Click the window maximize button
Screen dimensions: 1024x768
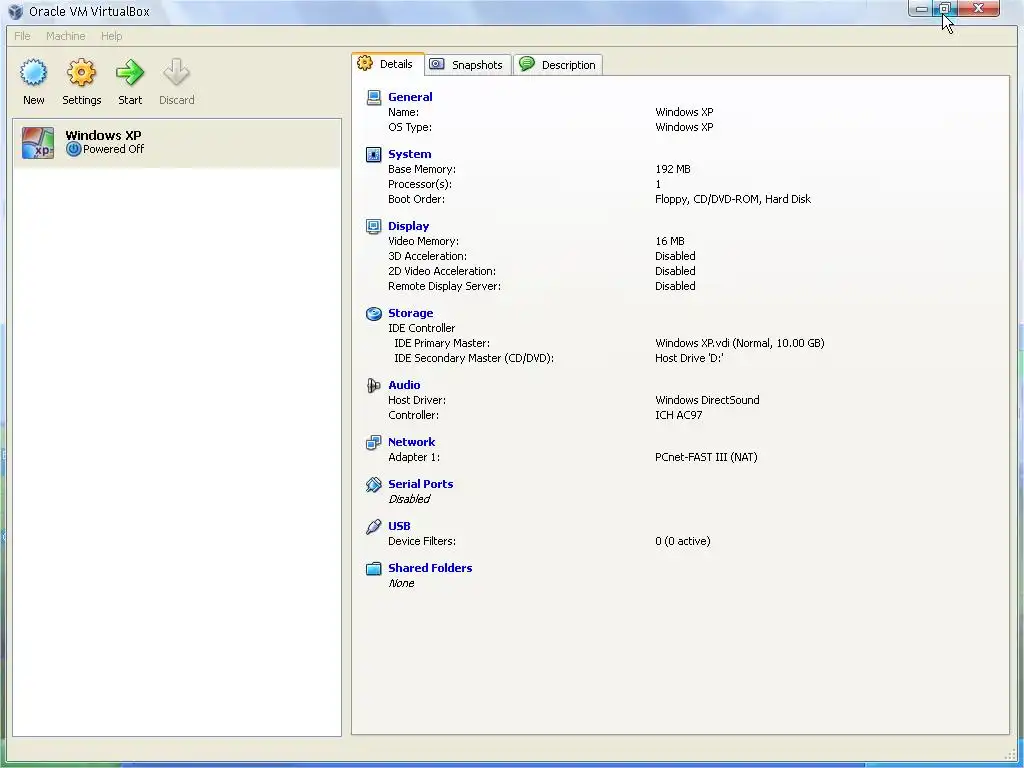coord(944,8)
